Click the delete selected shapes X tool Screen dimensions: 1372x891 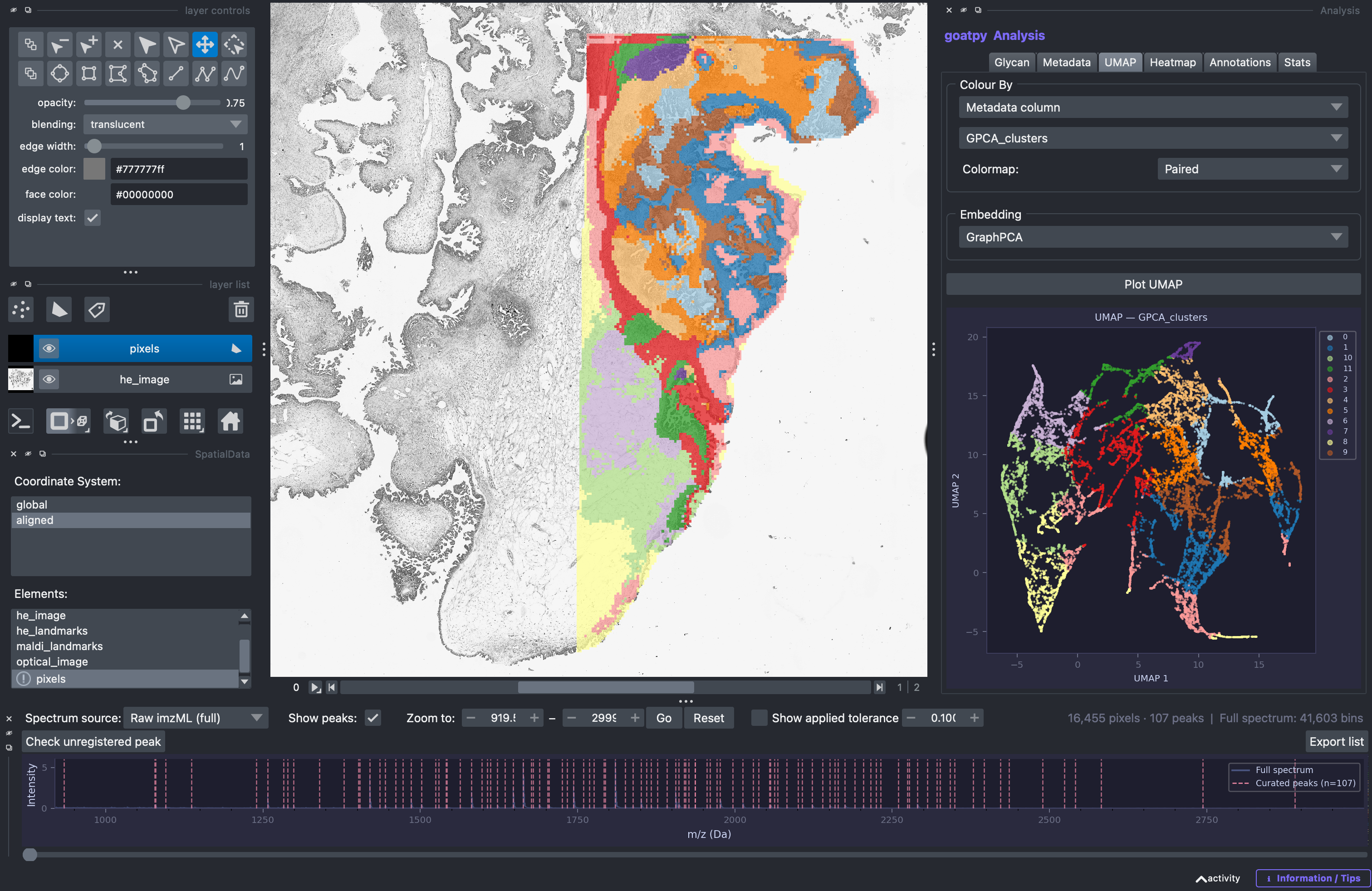pyautogui.click(x=118, y=44)
